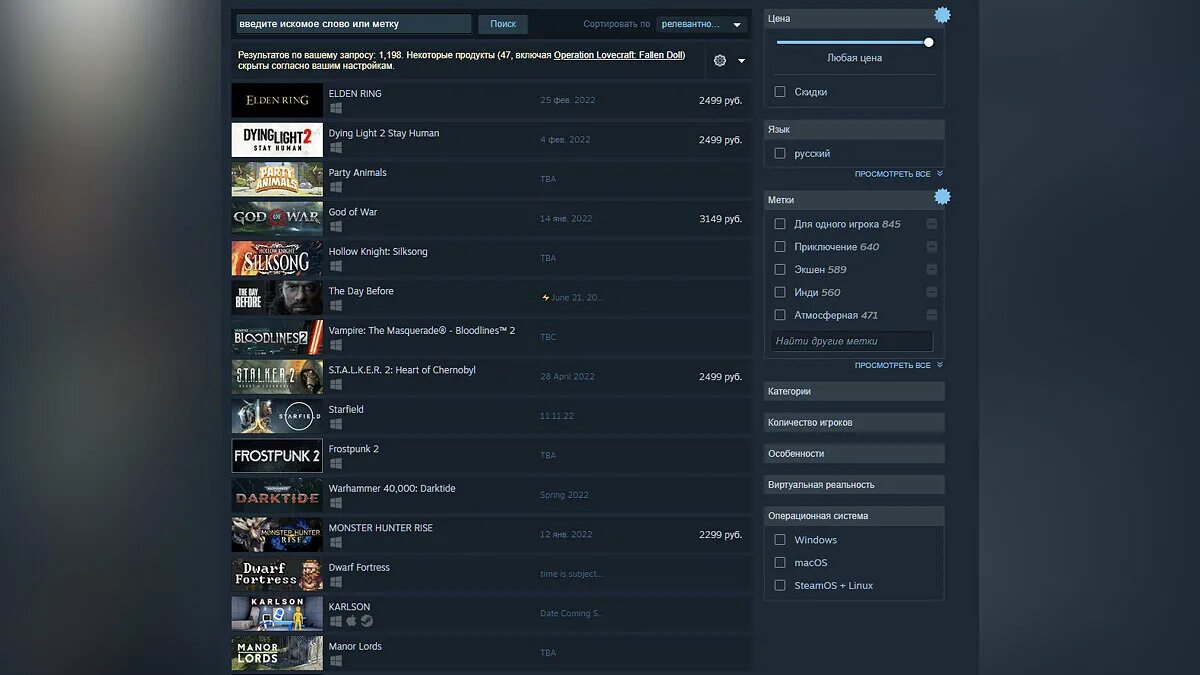Collapse the Операционная система section header
The width and height of the screenshot is (1200, 675).
click(854, 516)
